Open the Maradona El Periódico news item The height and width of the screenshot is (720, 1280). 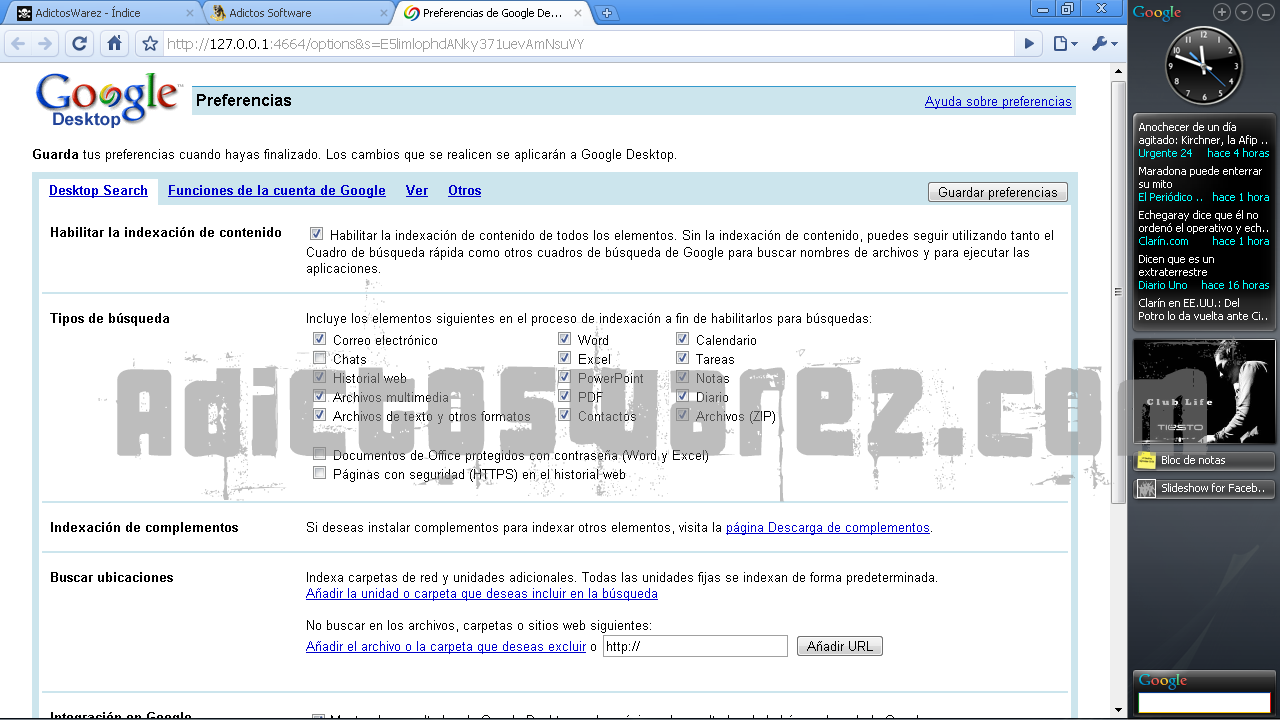point(1204,184)
